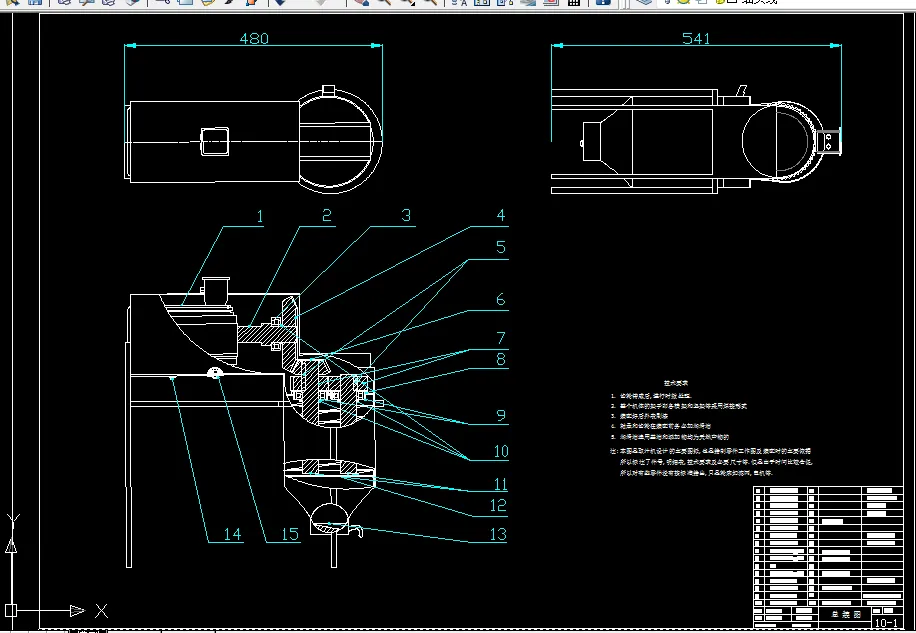Click part number label 14

232,535
